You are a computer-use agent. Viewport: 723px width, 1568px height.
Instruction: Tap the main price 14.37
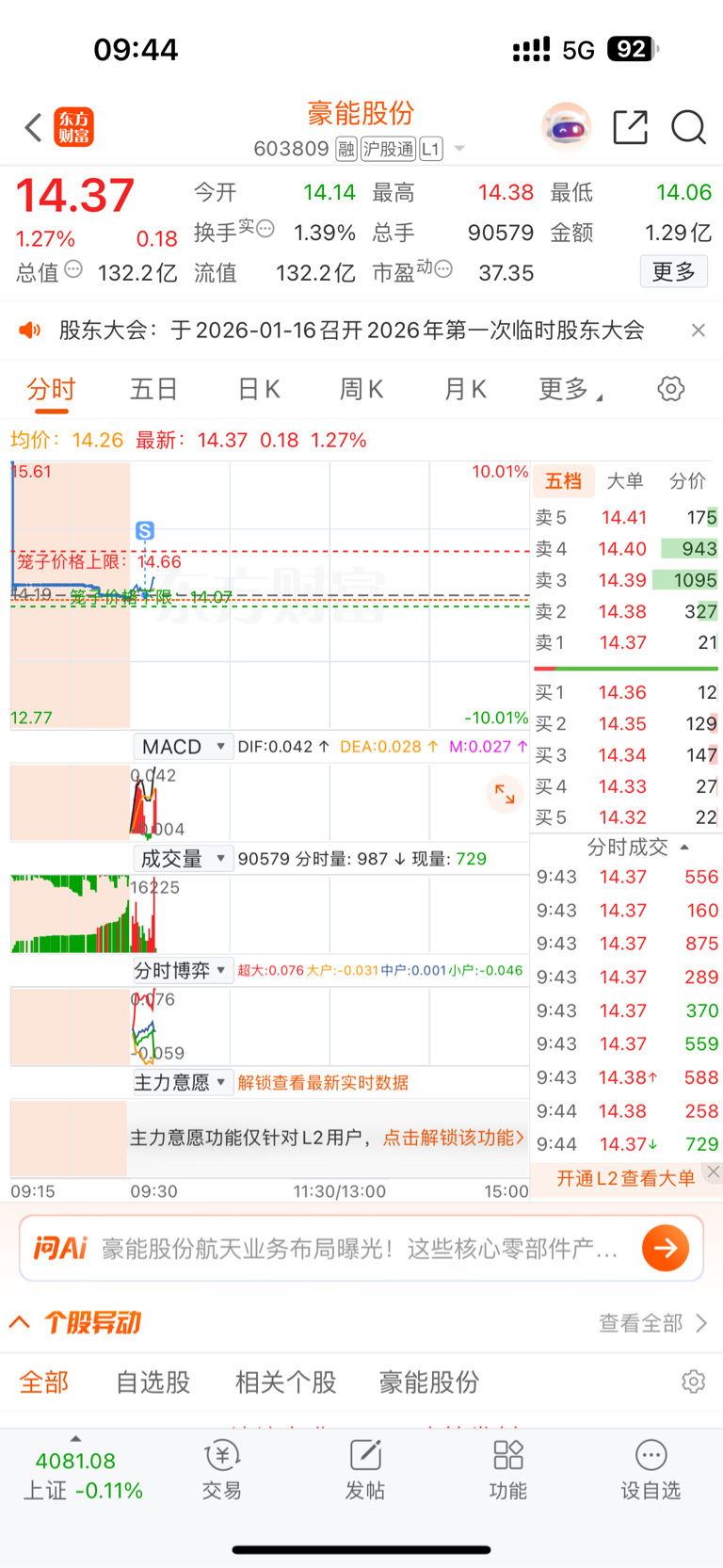[75, 196]
